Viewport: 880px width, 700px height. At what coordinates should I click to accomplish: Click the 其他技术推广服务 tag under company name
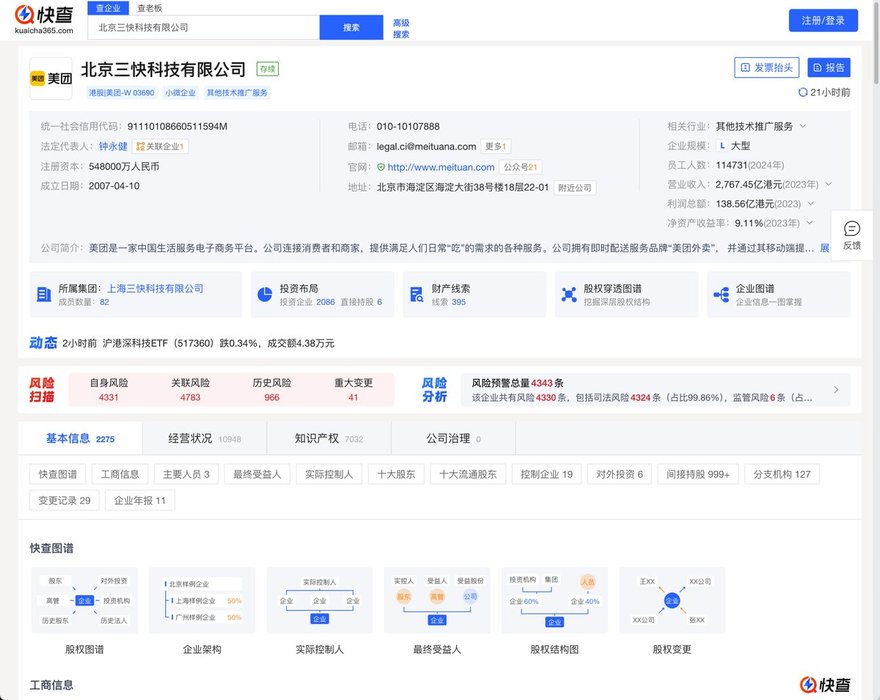237,93
